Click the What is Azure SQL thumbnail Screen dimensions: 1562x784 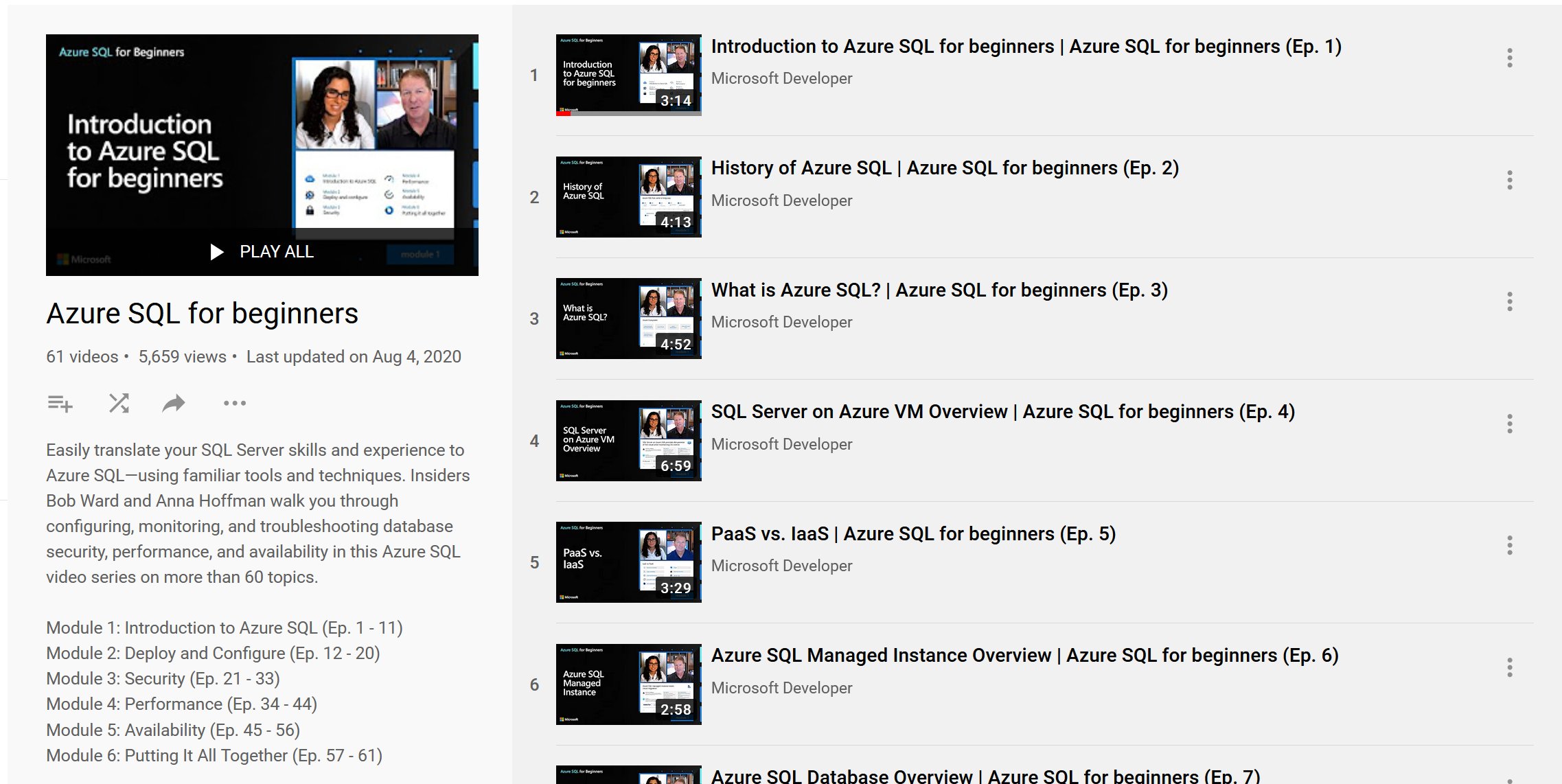click(x=628, y=319)
